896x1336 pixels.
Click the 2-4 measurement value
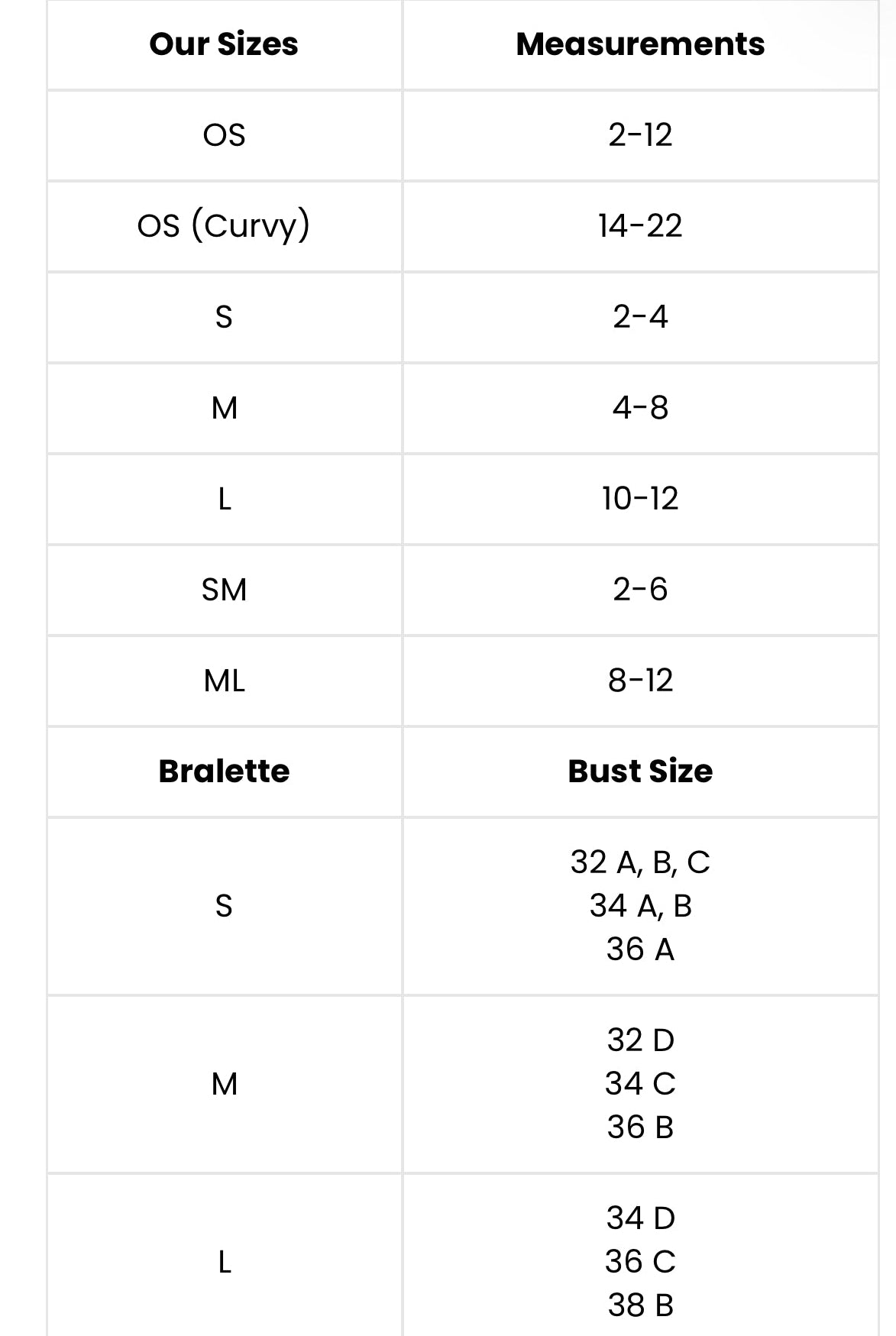point(640,317)
